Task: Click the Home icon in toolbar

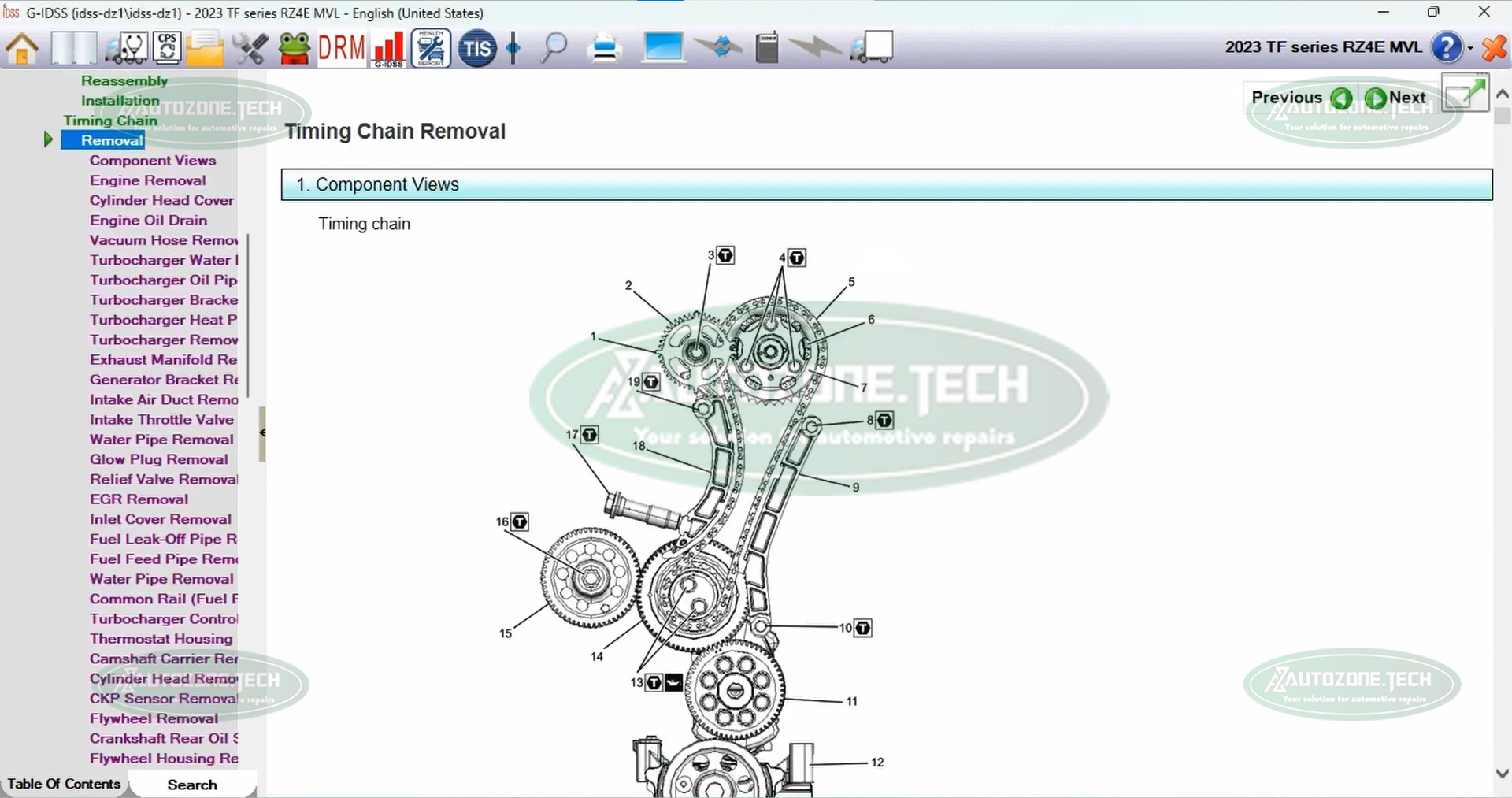Action: click(x=22, y=48)
